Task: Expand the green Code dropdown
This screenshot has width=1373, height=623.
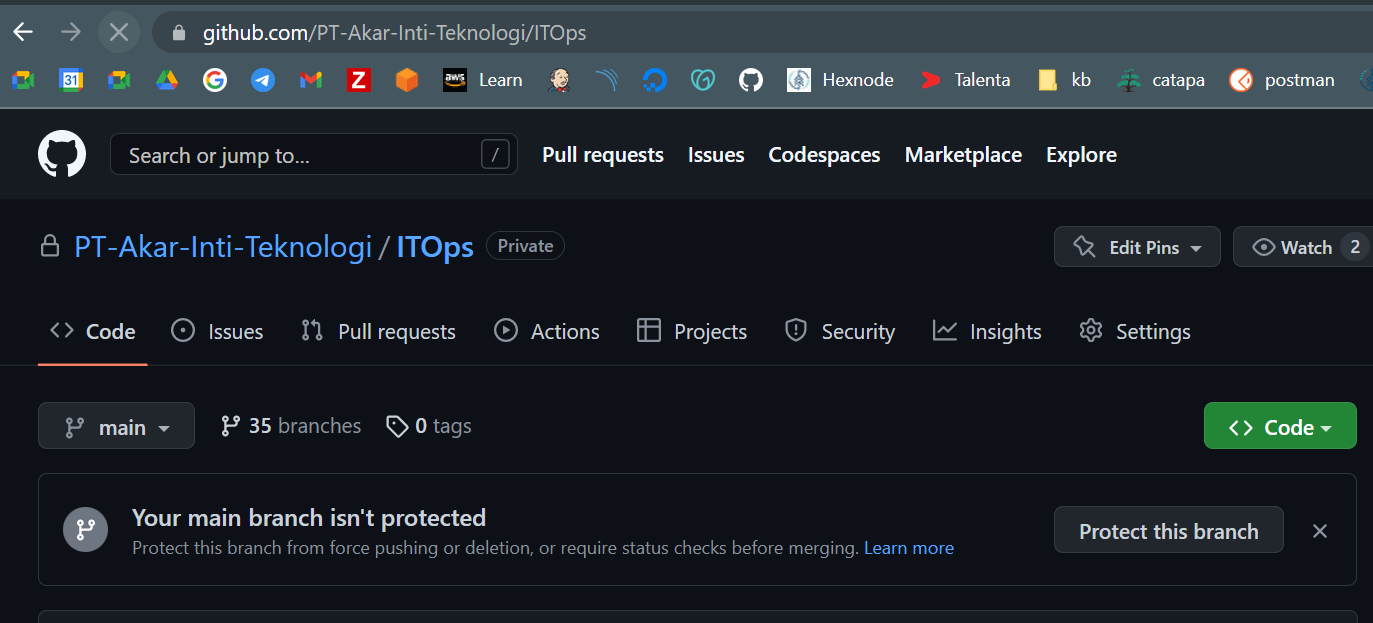Action: [1280, 425]
